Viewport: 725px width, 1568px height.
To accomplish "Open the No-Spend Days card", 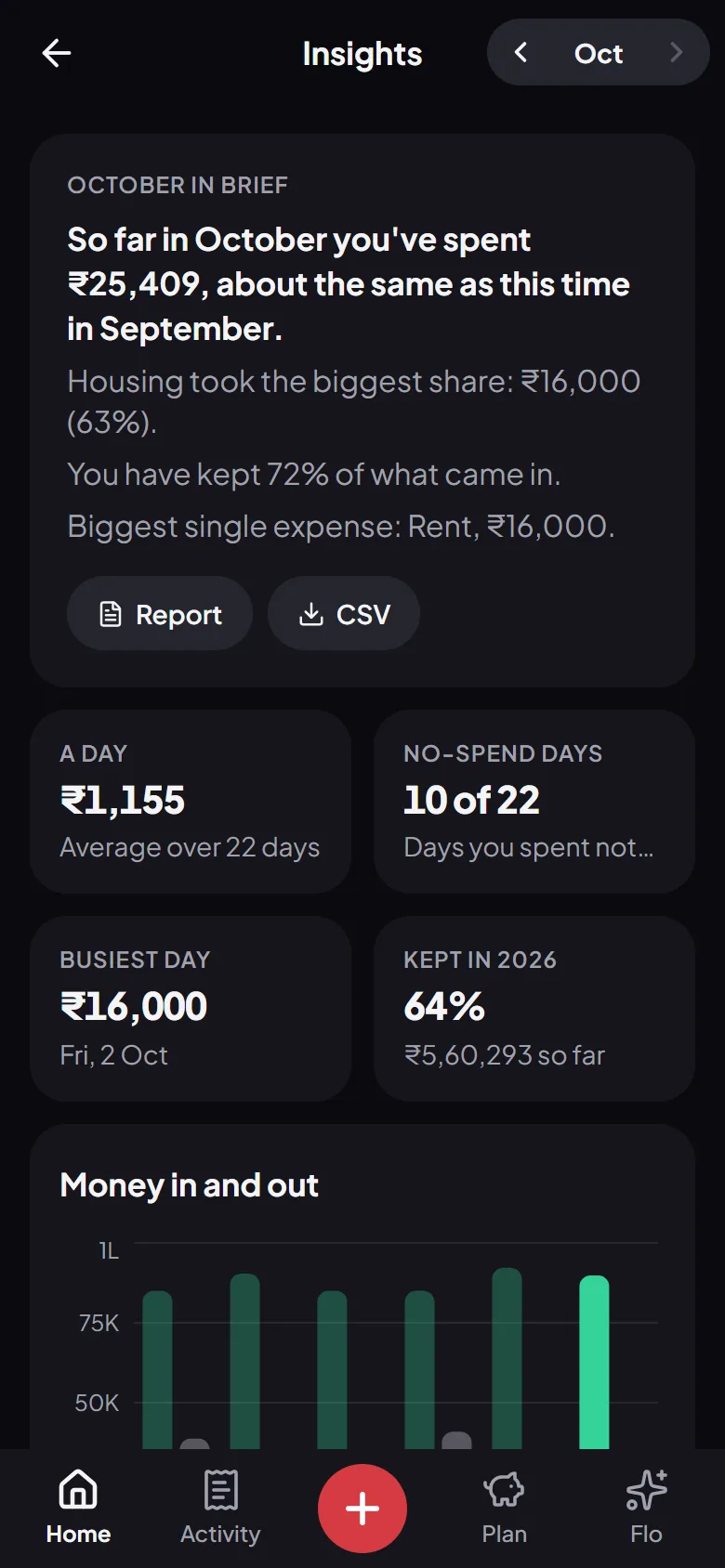I will point(534,802).
